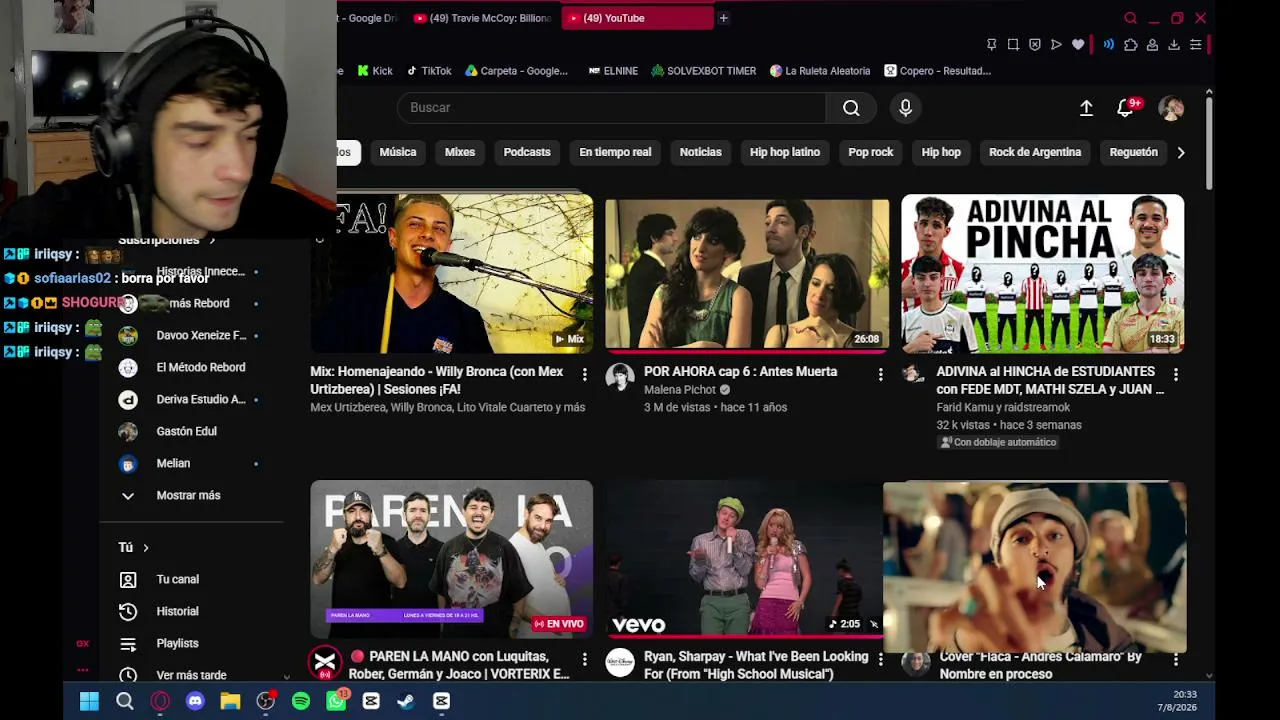Click the YouTube search magnifier button

click(851, 108)
